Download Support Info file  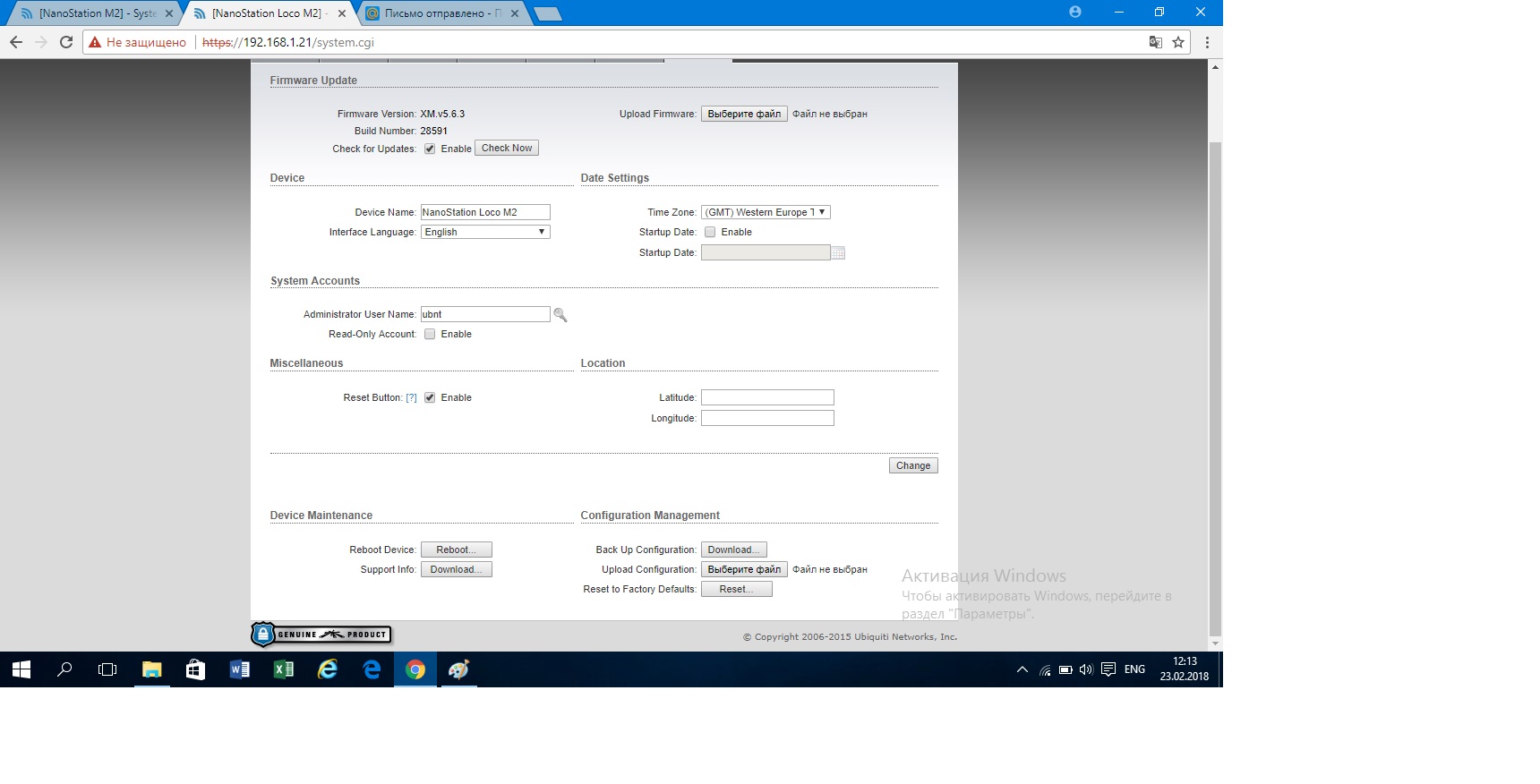coord(457,569)
